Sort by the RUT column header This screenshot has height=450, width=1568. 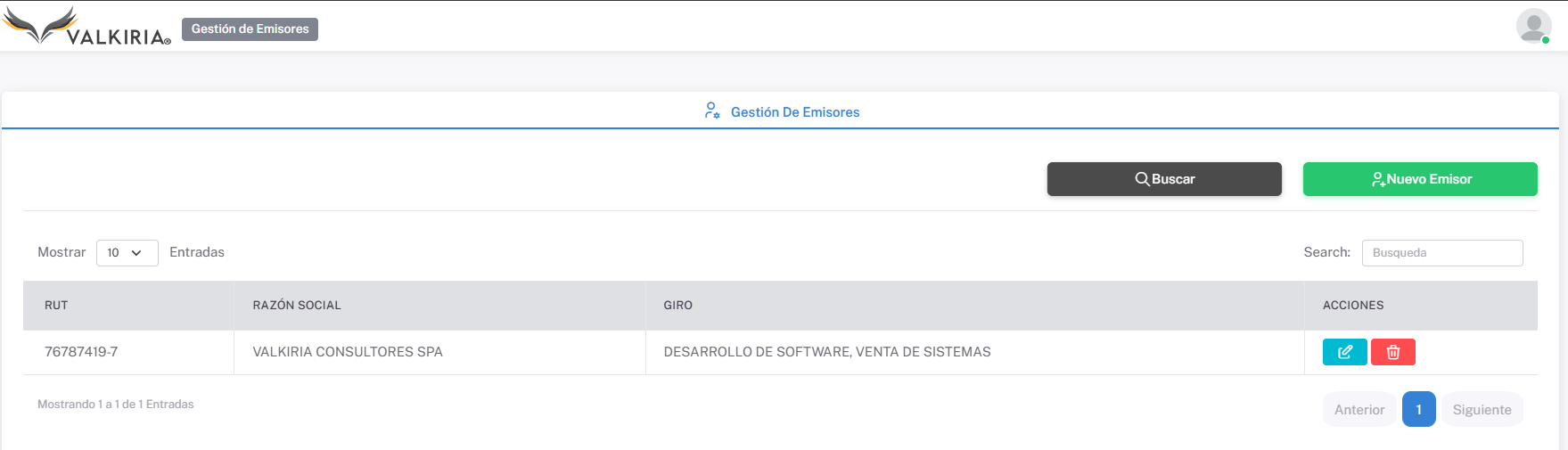coord(56,306)
